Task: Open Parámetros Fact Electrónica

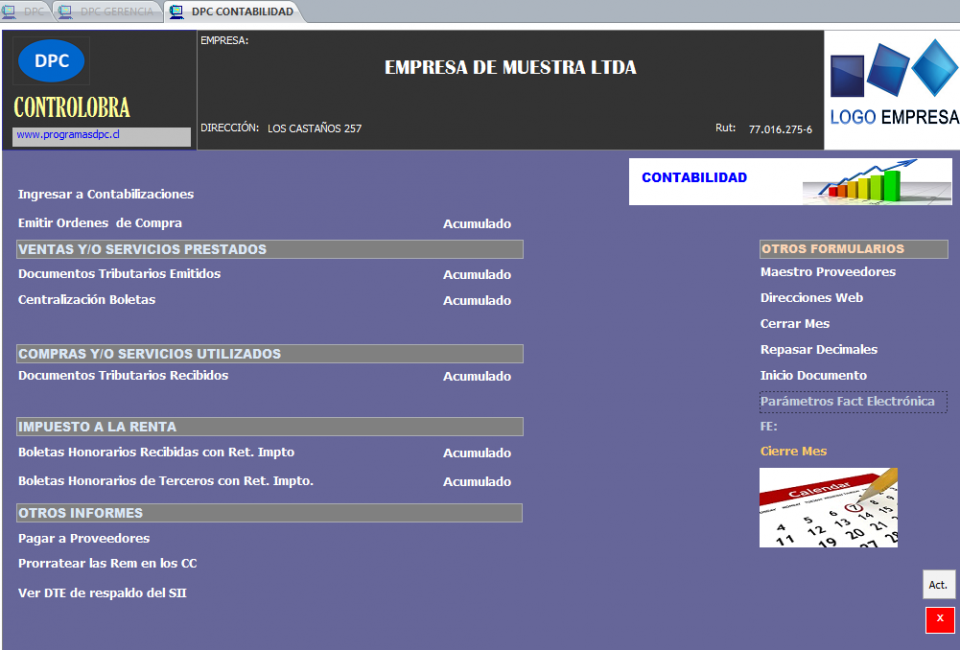Action: point(847,402)
